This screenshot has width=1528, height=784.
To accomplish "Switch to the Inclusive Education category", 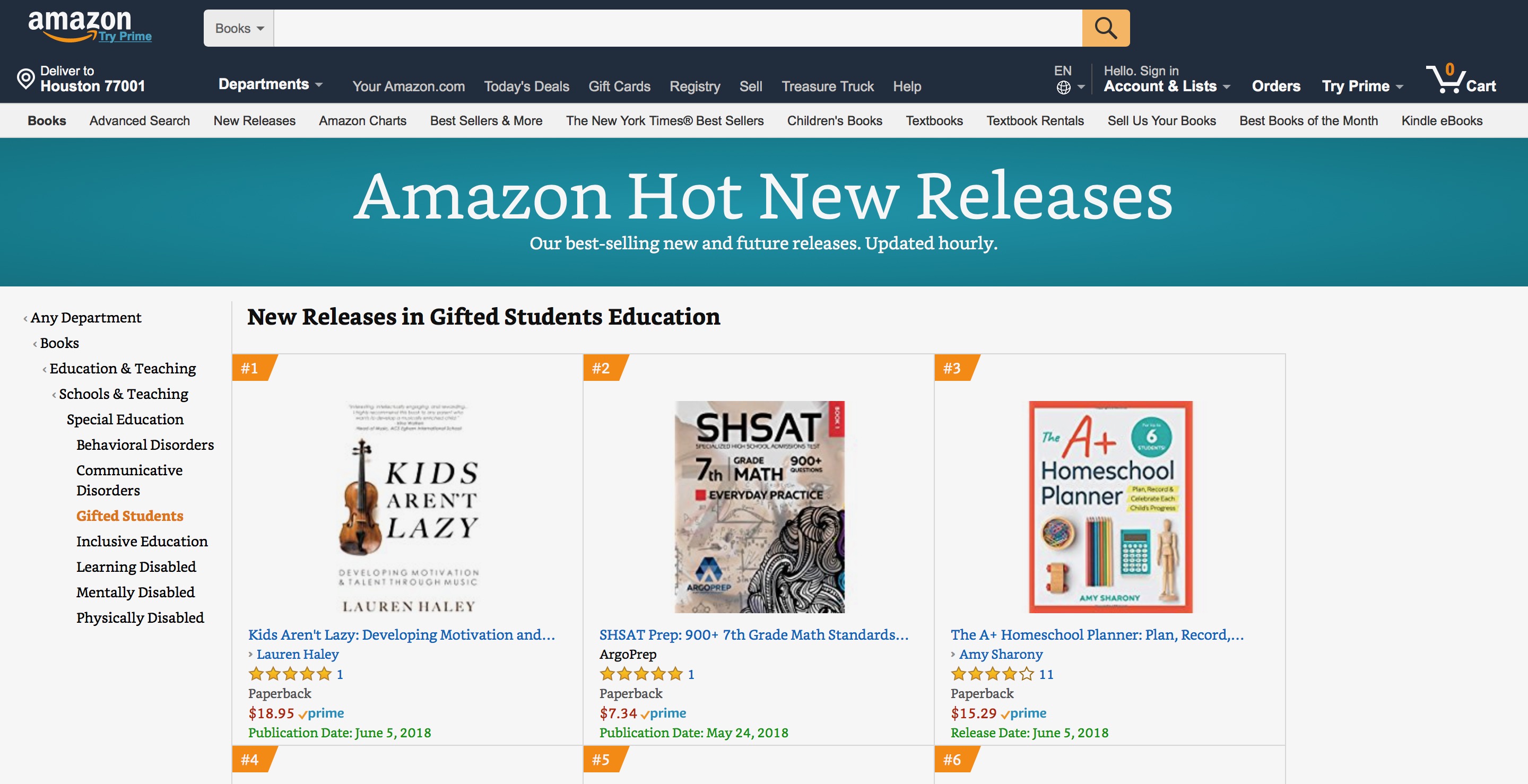I will point(141,542).
